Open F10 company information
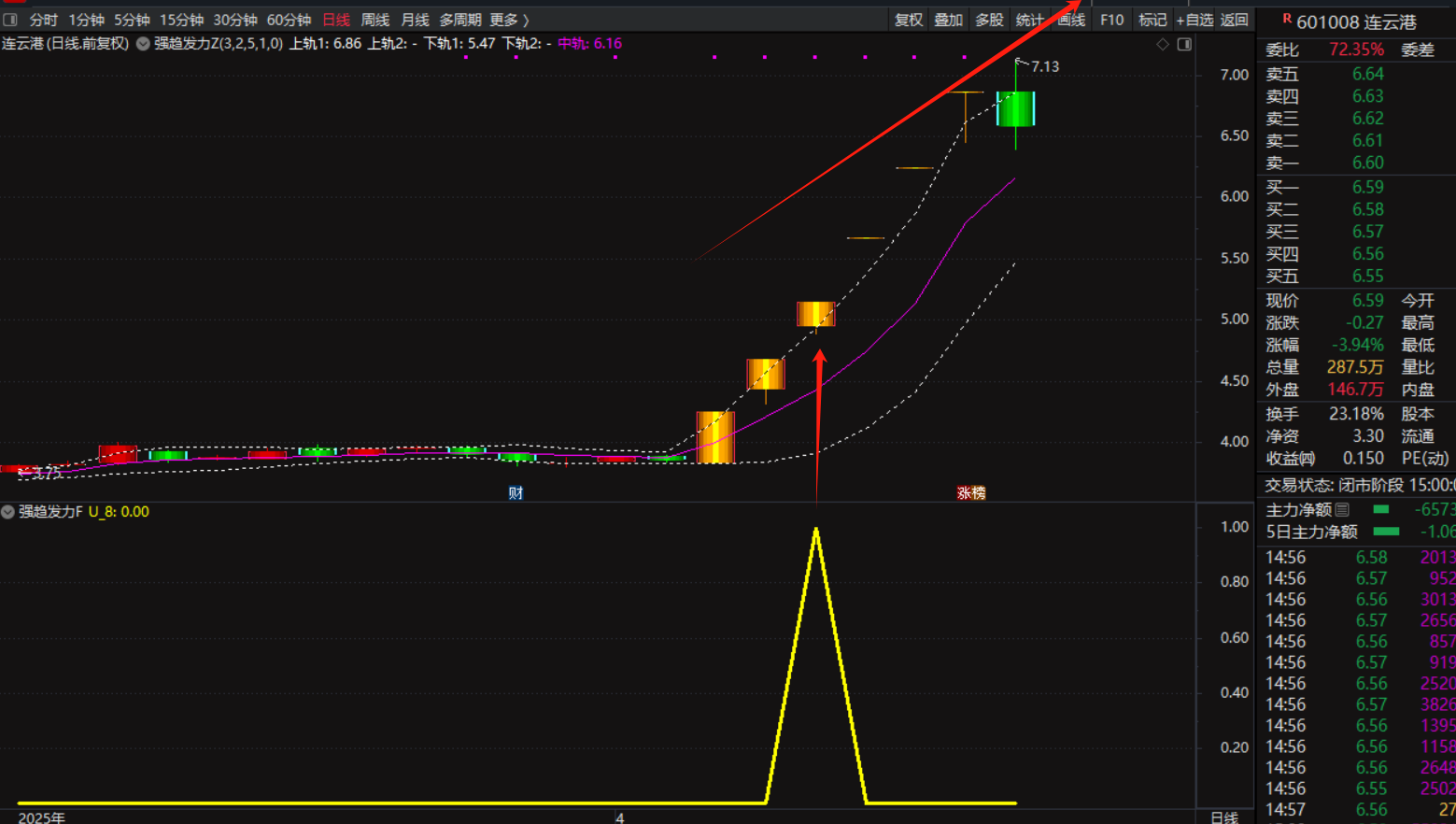The width and height of the screenshot is (1456, 824). pos(1111,20)
